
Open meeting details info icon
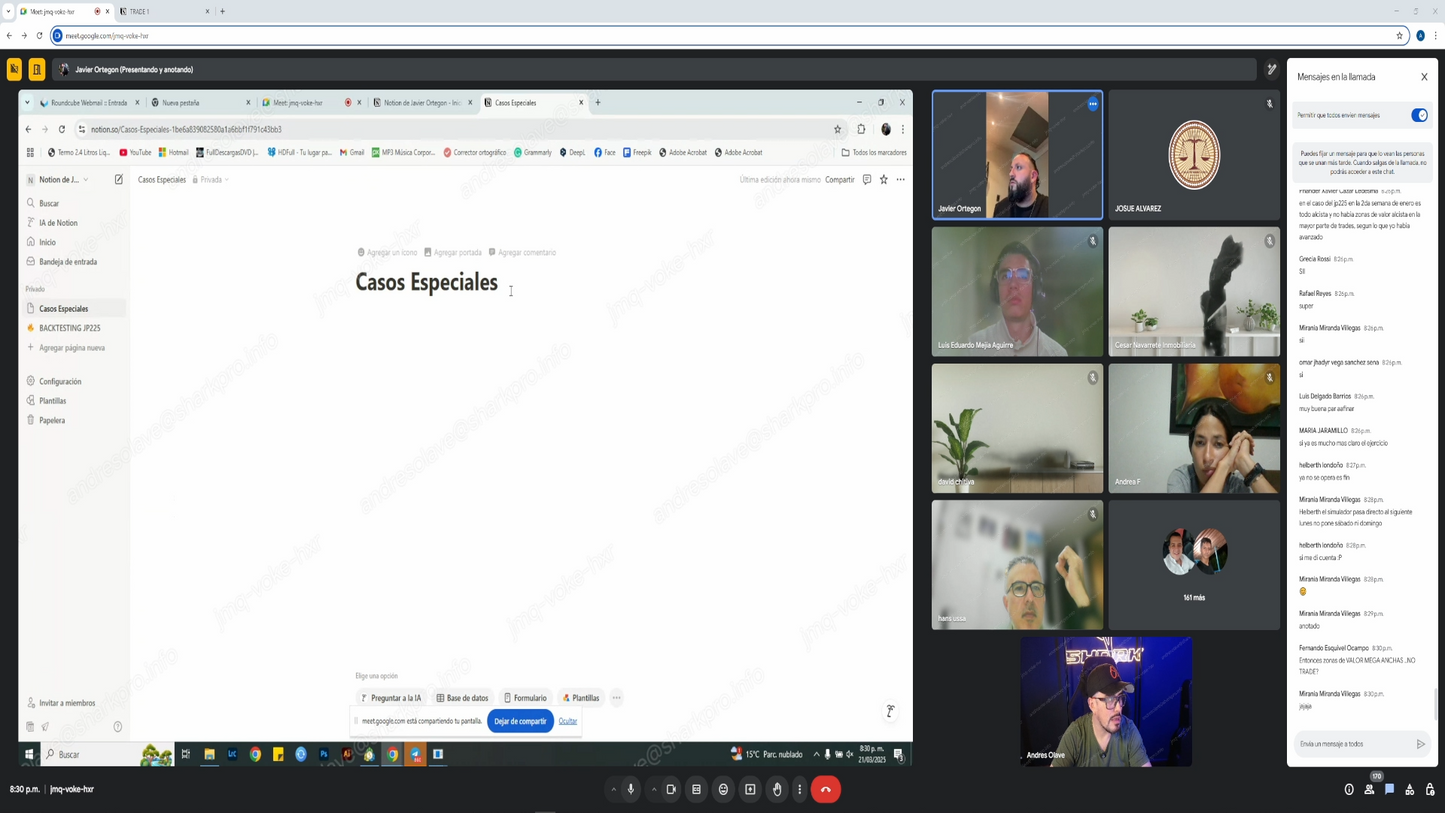pyautogui.click(x=1349, y=789)
